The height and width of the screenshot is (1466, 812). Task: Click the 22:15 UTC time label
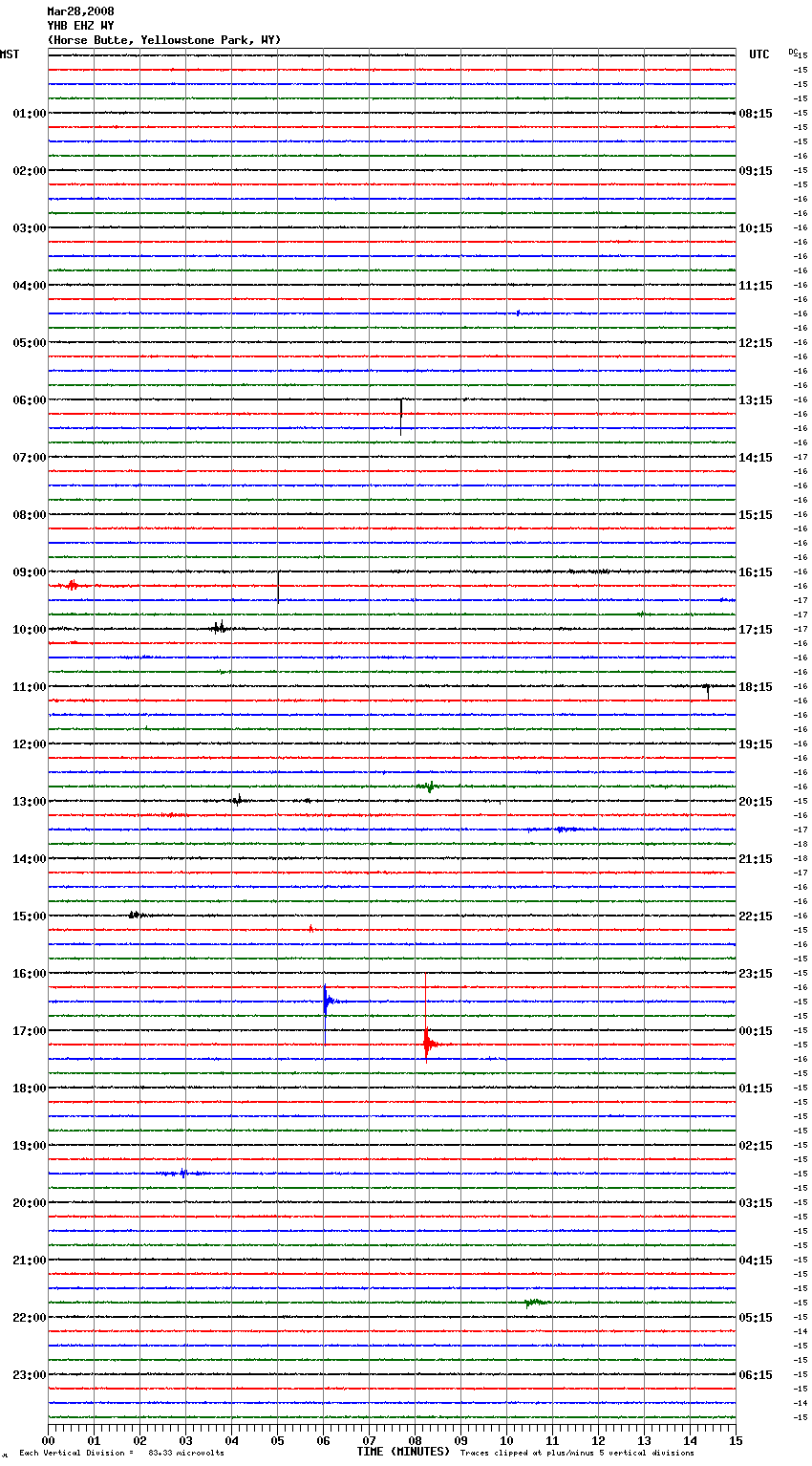(x=756, y=916)
